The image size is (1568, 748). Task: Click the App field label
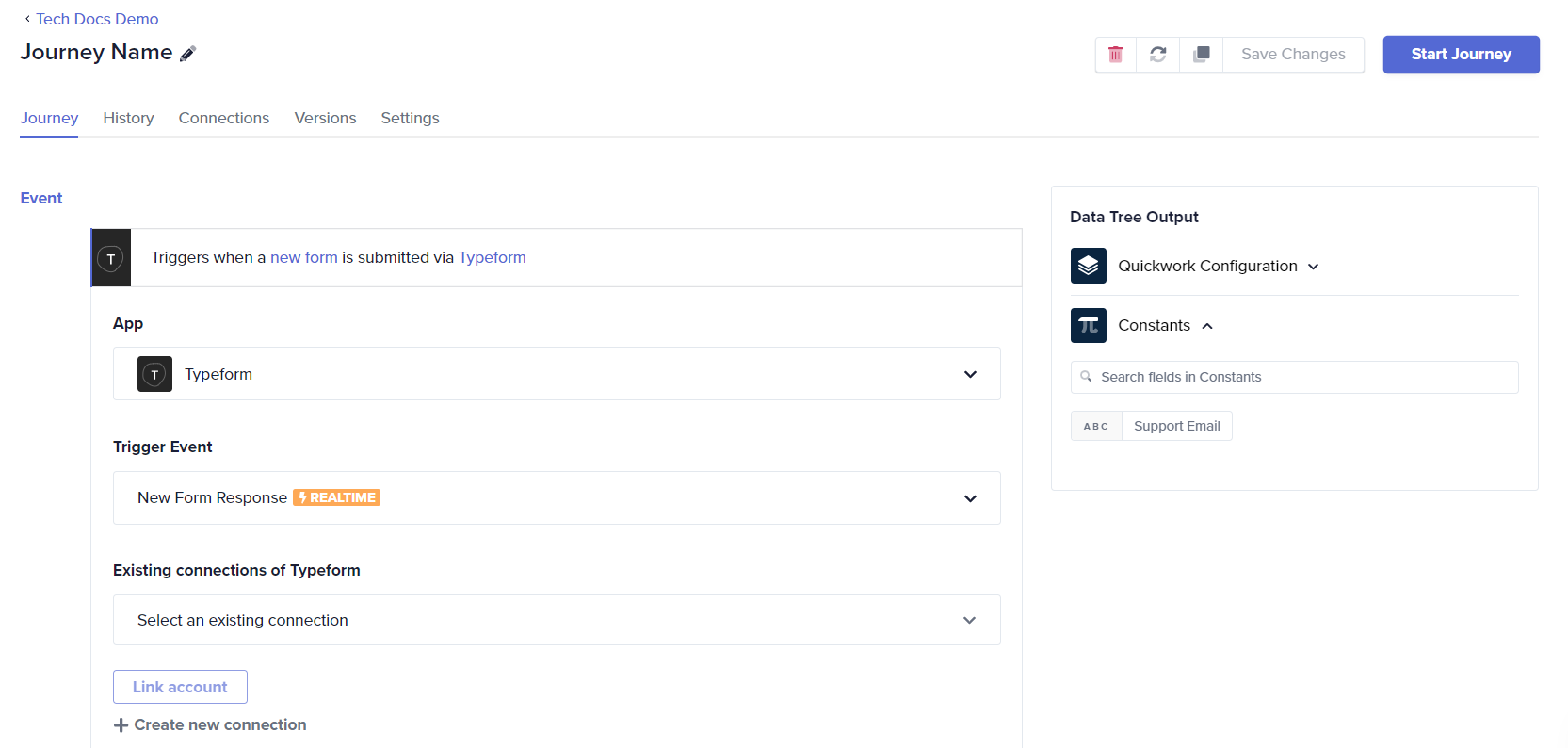128,324
